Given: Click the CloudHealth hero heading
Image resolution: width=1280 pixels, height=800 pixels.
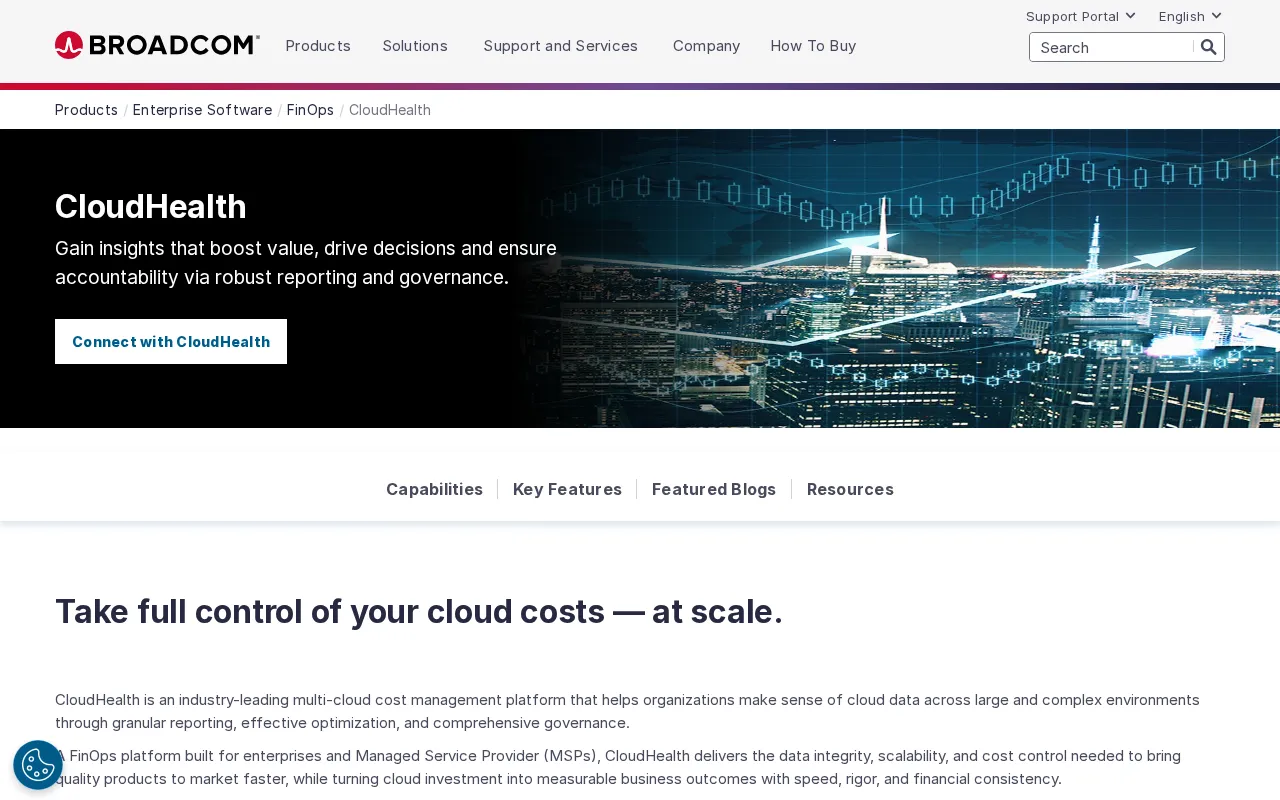Looking at the screenshot, I should click(x=151, y=207).
